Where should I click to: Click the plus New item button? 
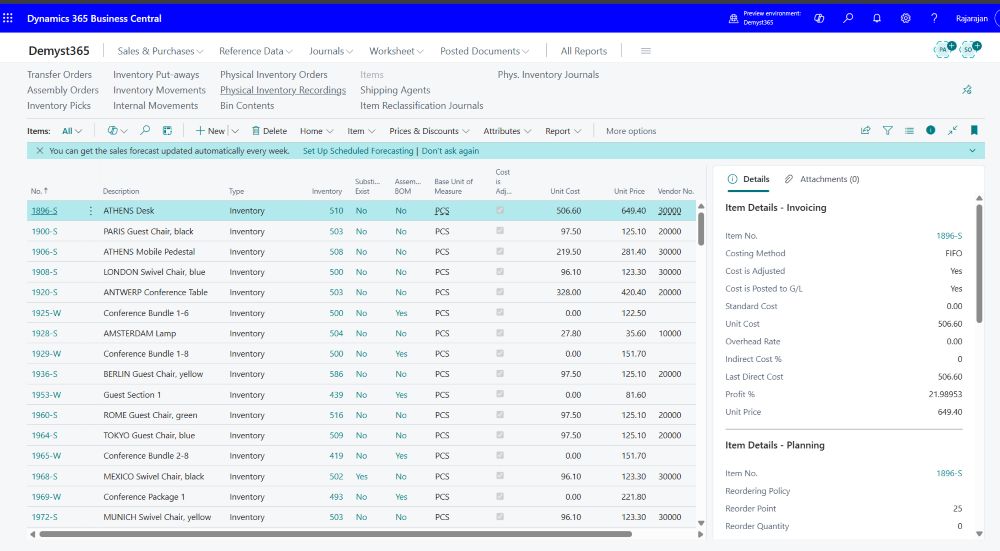click(210, 131)
